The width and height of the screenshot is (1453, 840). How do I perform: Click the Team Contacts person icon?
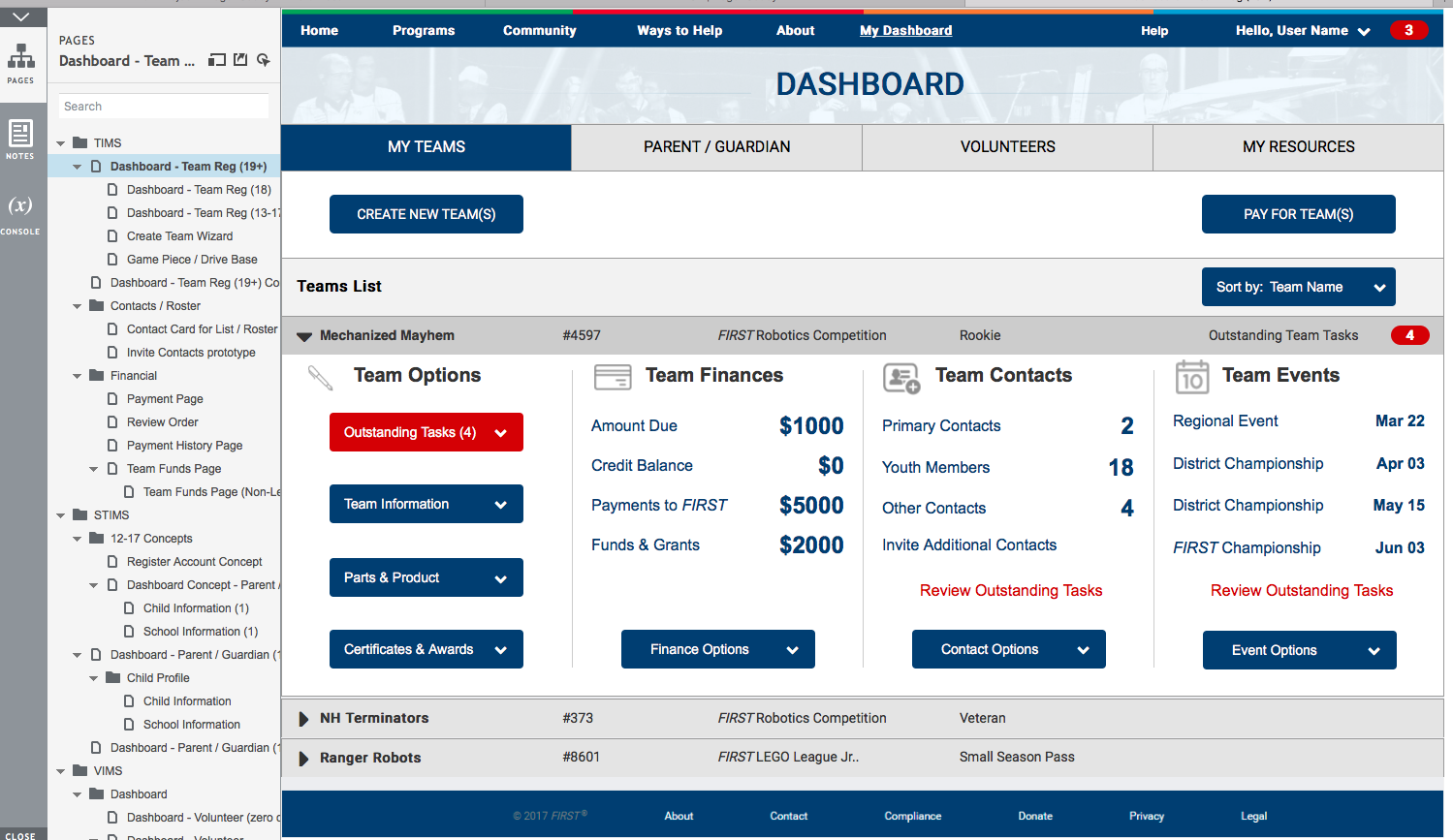(900, 378)
